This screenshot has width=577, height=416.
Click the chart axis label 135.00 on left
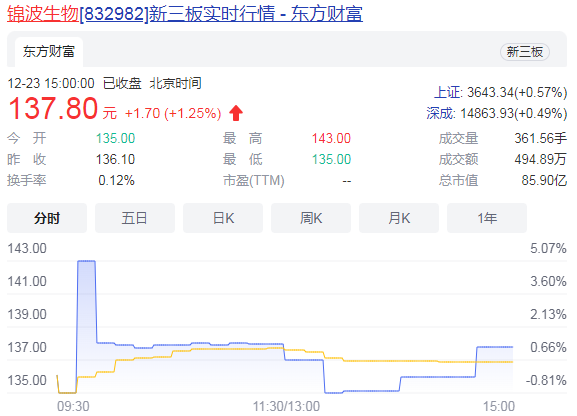pos(27,380)
